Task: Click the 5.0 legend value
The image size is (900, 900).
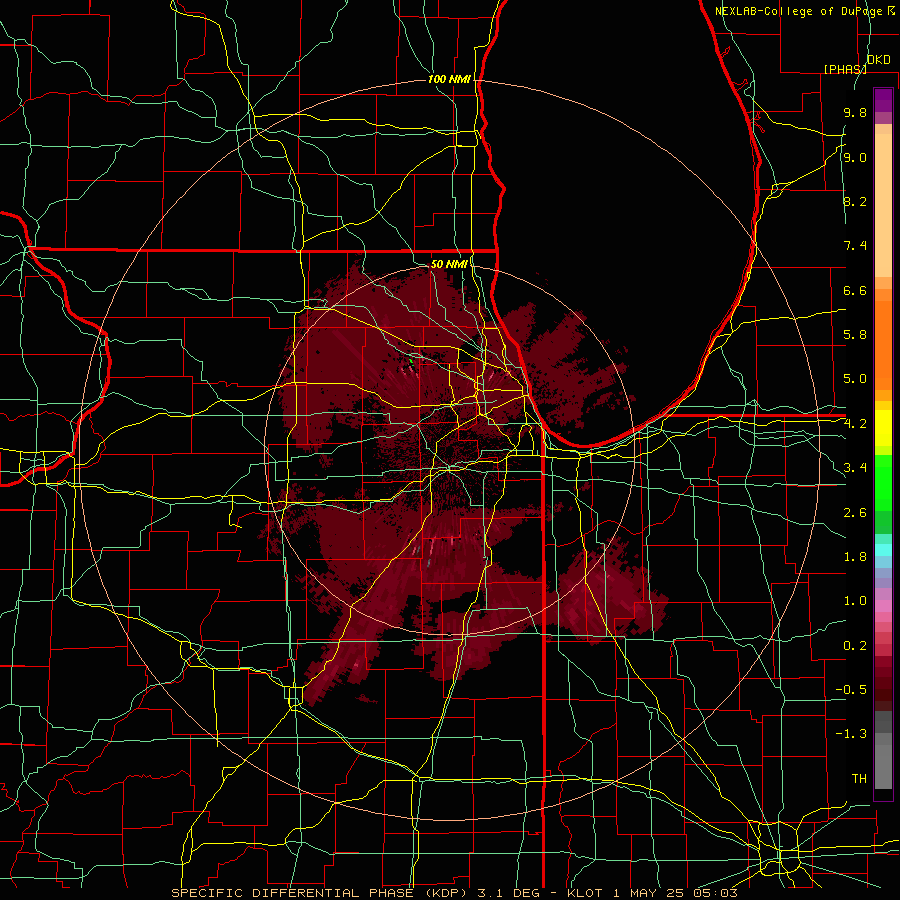Action: (x=855, y=379)
